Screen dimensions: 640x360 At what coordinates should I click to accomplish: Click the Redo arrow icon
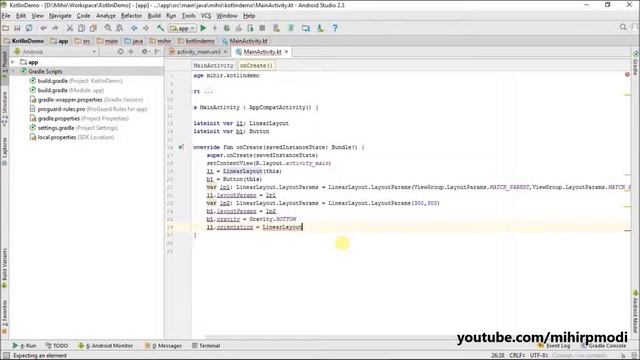(55, 28)
